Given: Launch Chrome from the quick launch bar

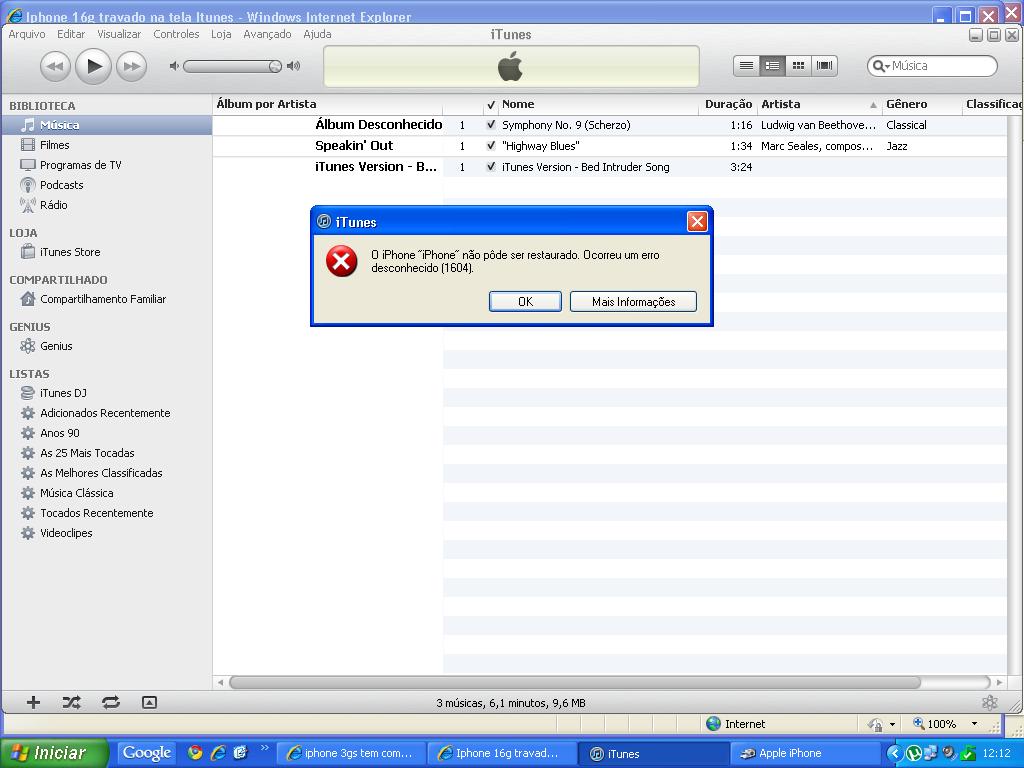Looking at the screenshot, I should point(195,752).
